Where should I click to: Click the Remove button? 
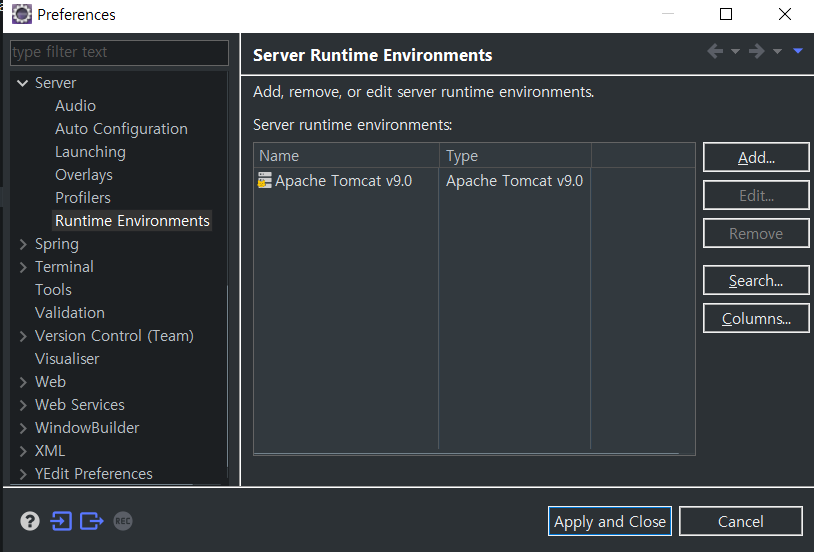tap(756, 233)
